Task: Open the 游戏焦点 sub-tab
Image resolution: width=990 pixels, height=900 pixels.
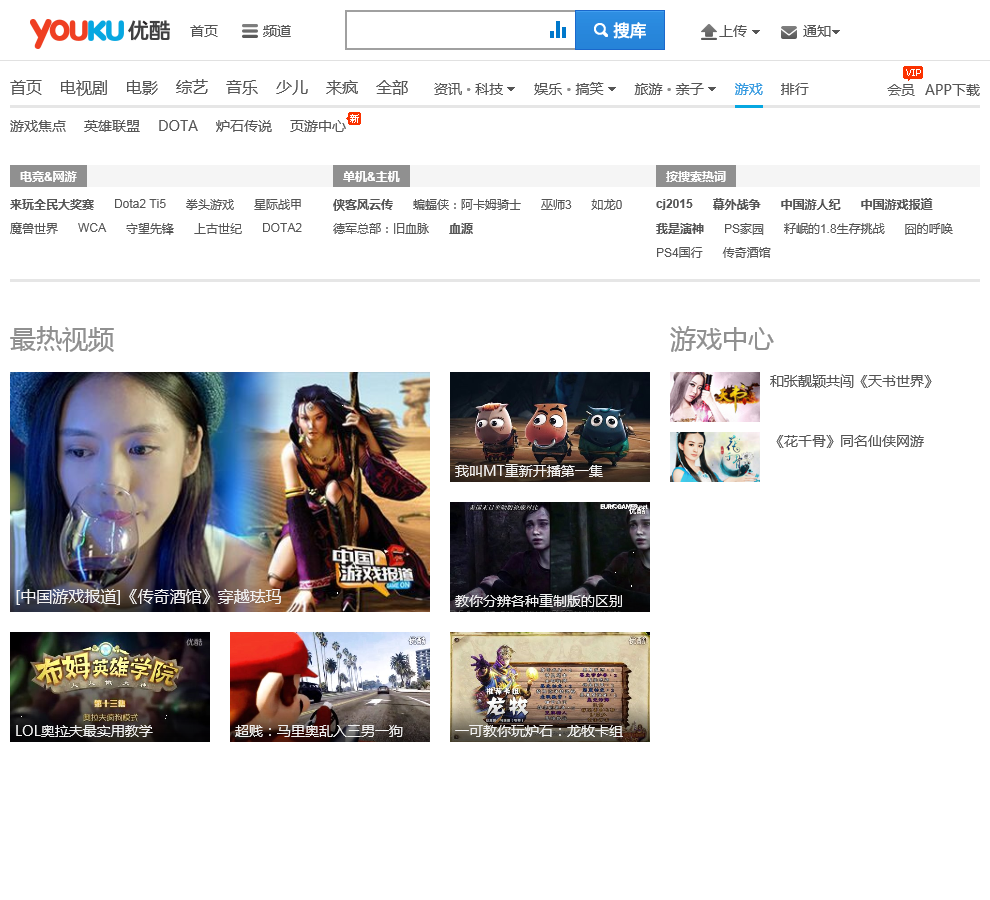Action: point(38,126)
